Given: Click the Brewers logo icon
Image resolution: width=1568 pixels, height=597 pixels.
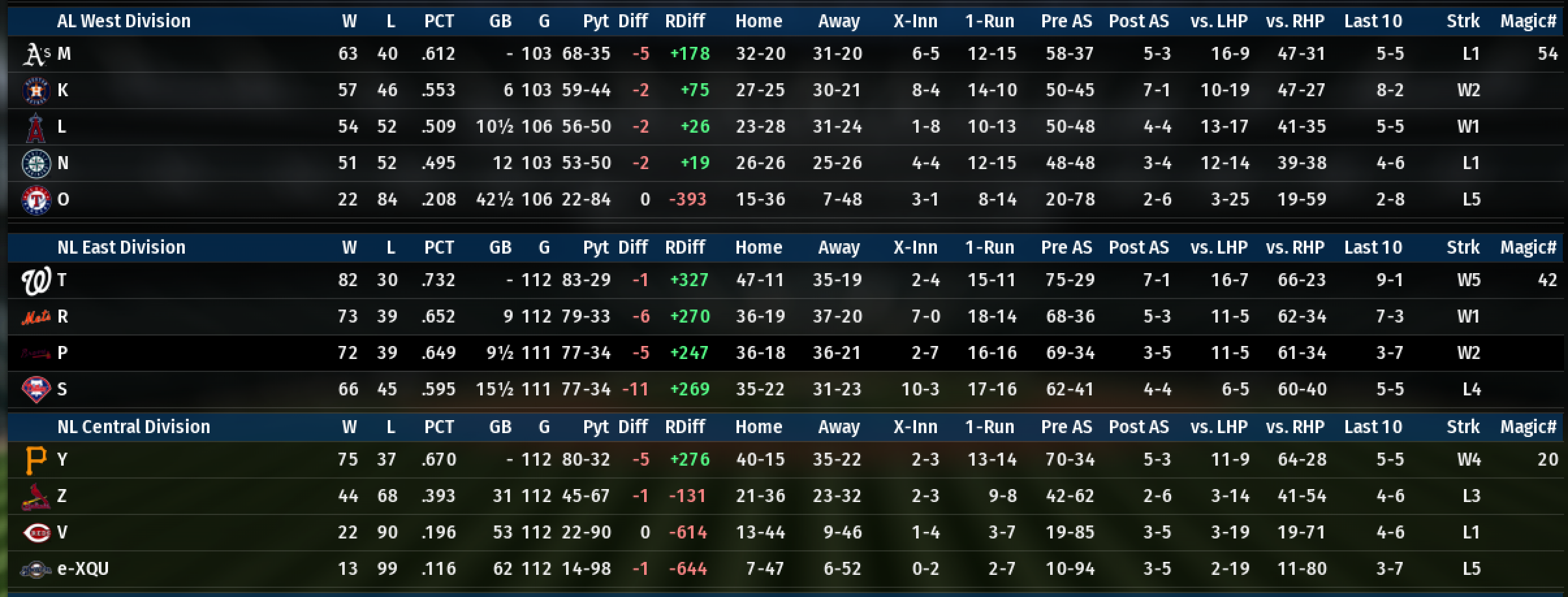Looking at the screenshot, I should (x=36, y=570).
